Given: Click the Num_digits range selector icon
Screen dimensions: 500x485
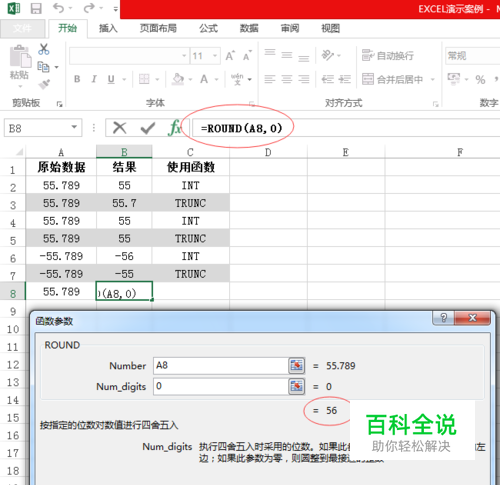Looking at the screenshot, I should 296,386.
